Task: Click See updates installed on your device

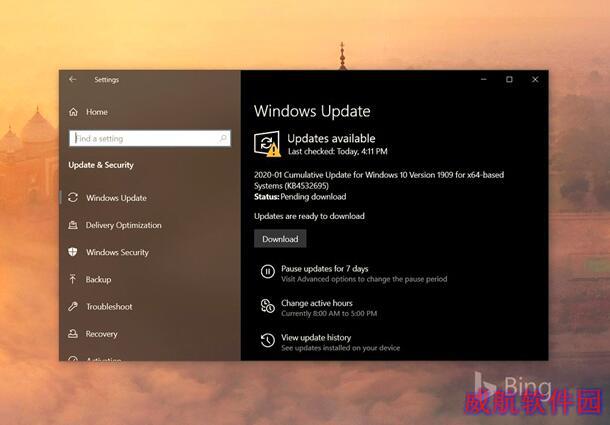Action: click(x=340, y=348)
